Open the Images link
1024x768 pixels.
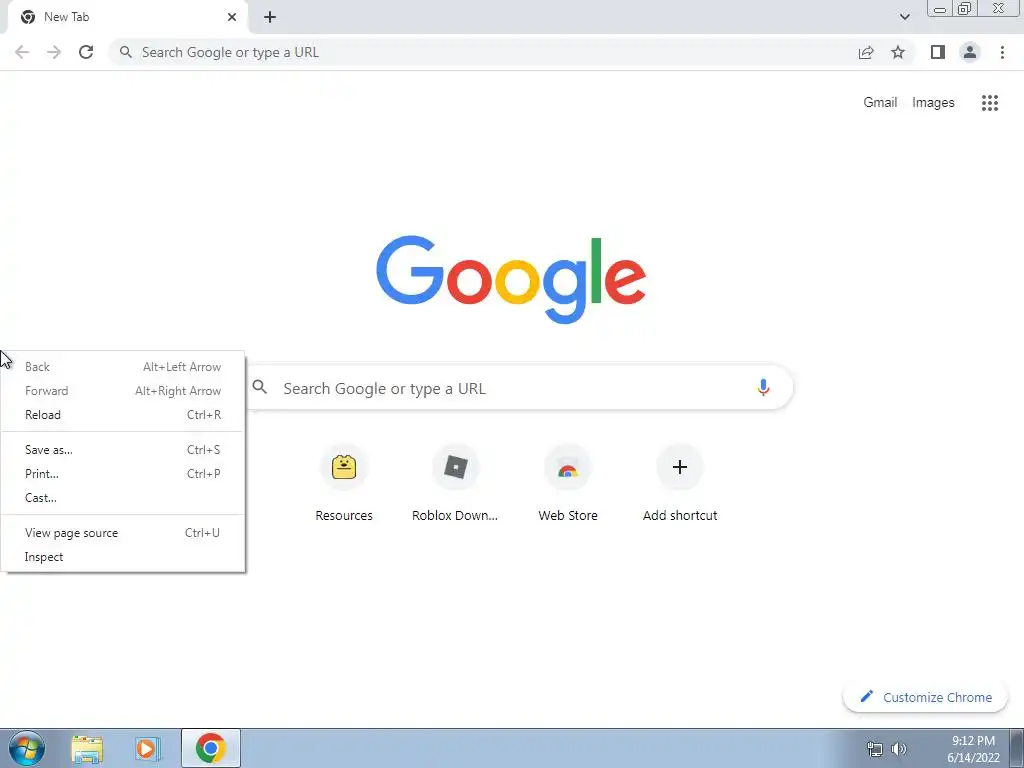click(x=933, y=103)
